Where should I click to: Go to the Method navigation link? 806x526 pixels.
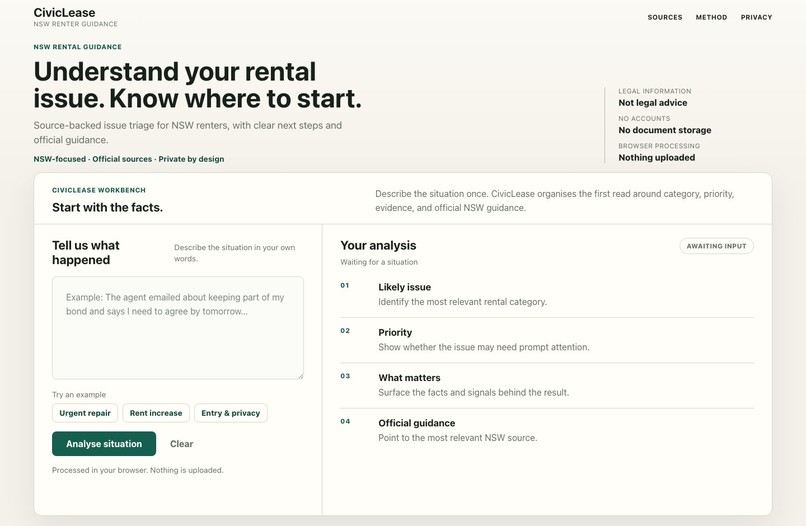coord(711,17)
